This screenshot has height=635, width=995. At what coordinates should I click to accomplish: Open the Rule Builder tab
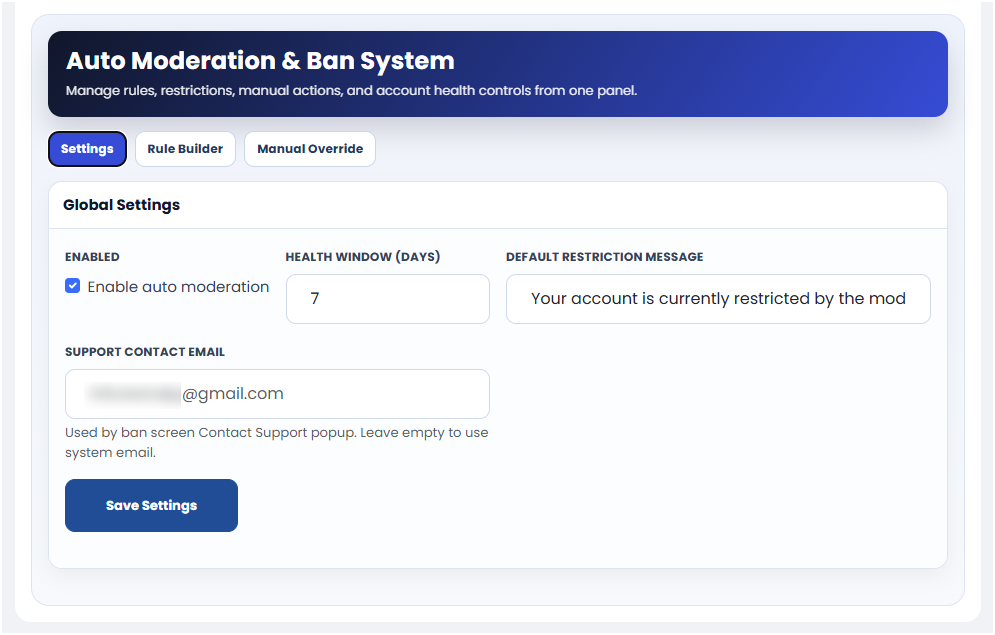185,149
